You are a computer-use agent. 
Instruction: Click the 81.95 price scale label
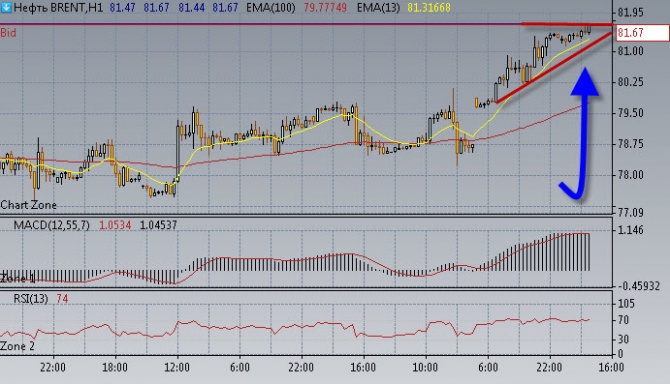coord(631,13)
